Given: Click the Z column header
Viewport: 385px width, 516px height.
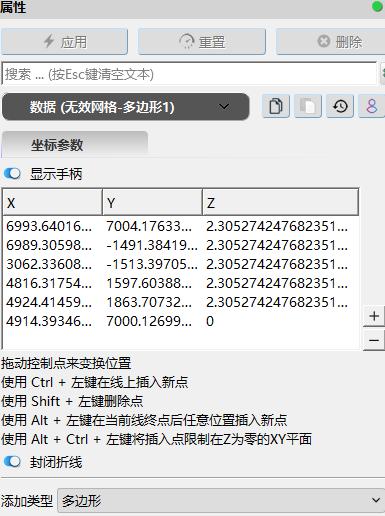Looking at the screenshot, I should [280, 202].
